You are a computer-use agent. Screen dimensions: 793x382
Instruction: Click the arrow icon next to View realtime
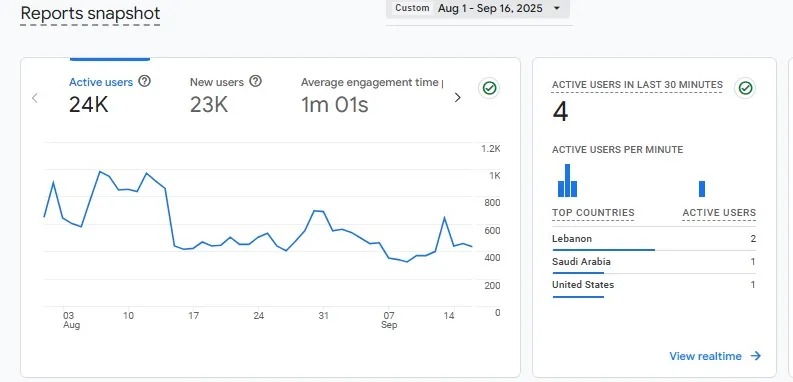tap(756, 356)
